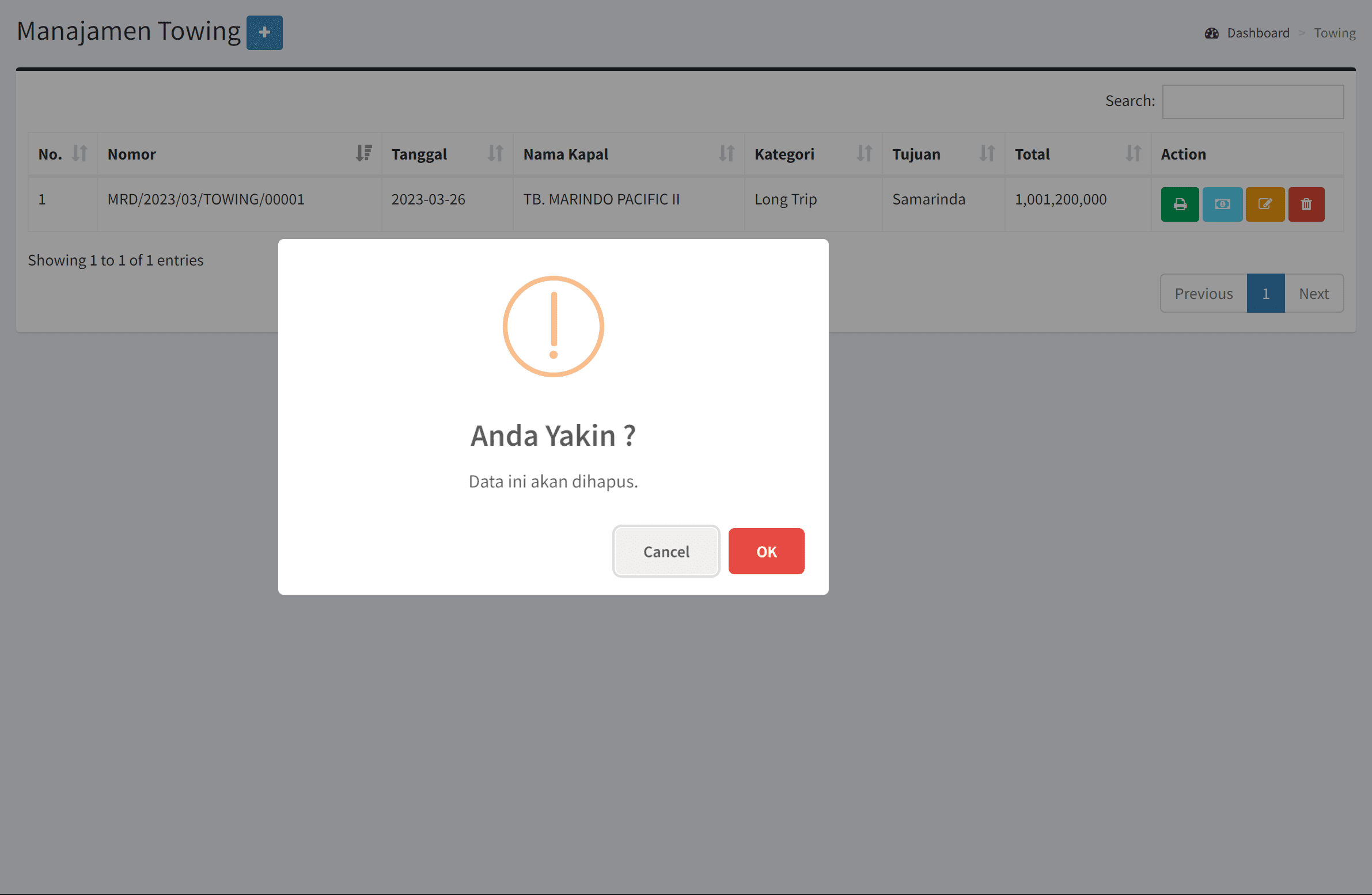Select page 1 in pagination

pyautogui.click(x=1265, y=293)
